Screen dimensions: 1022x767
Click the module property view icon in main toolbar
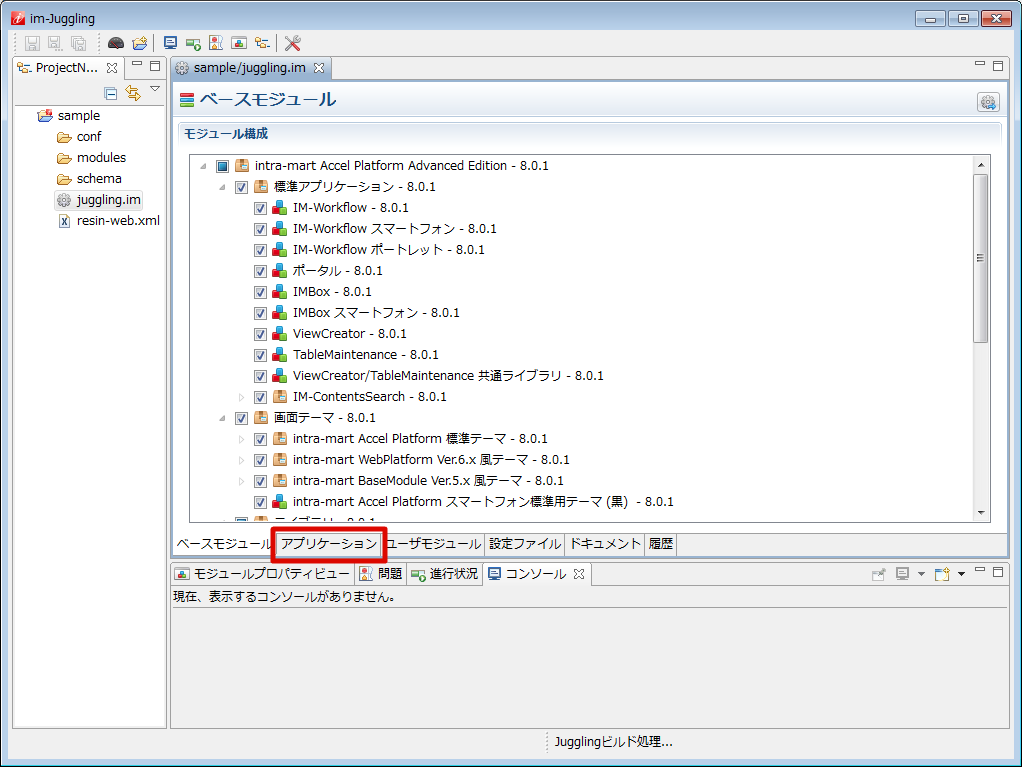click(x=239, y=44)
